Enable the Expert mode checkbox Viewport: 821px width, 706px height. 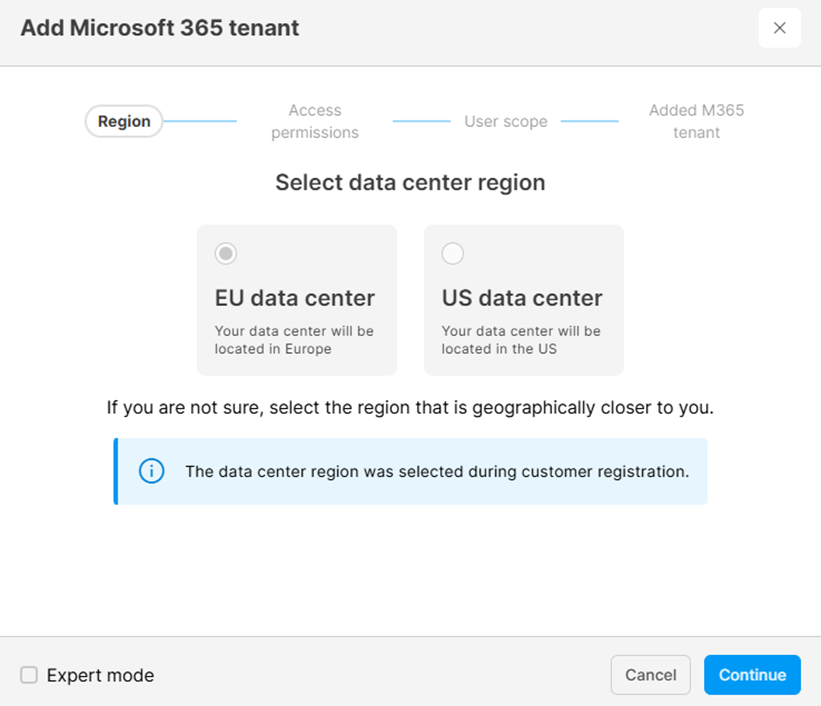[29, 675]
